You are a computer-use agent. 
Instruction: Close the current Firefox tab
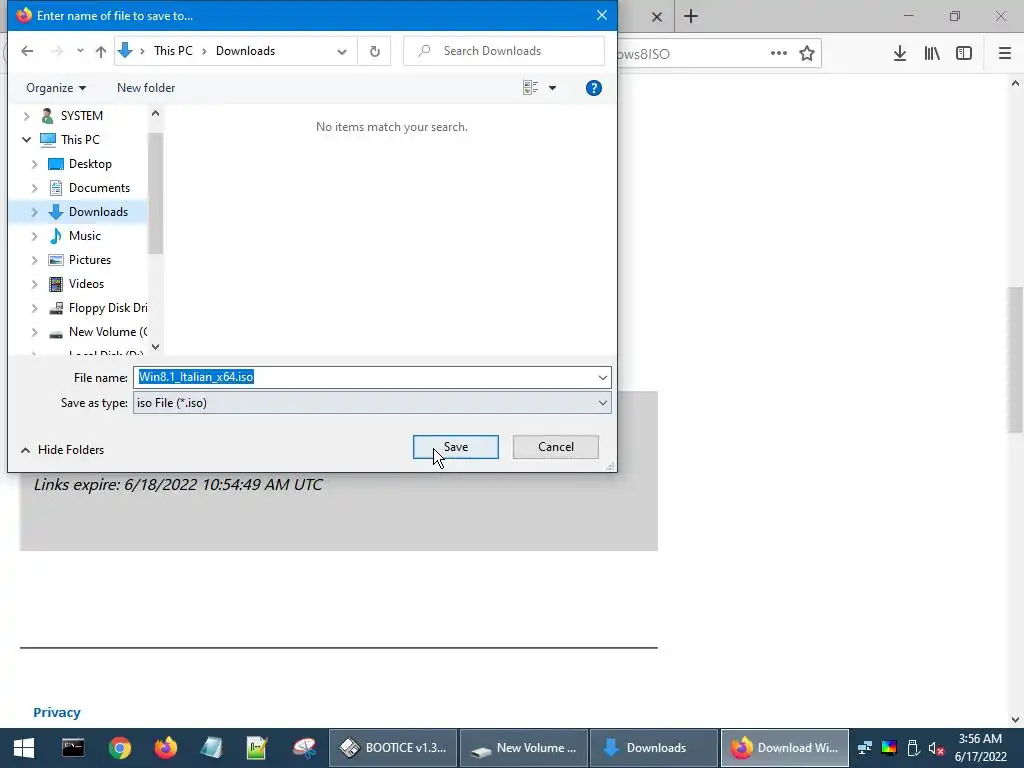pos(657,17)
